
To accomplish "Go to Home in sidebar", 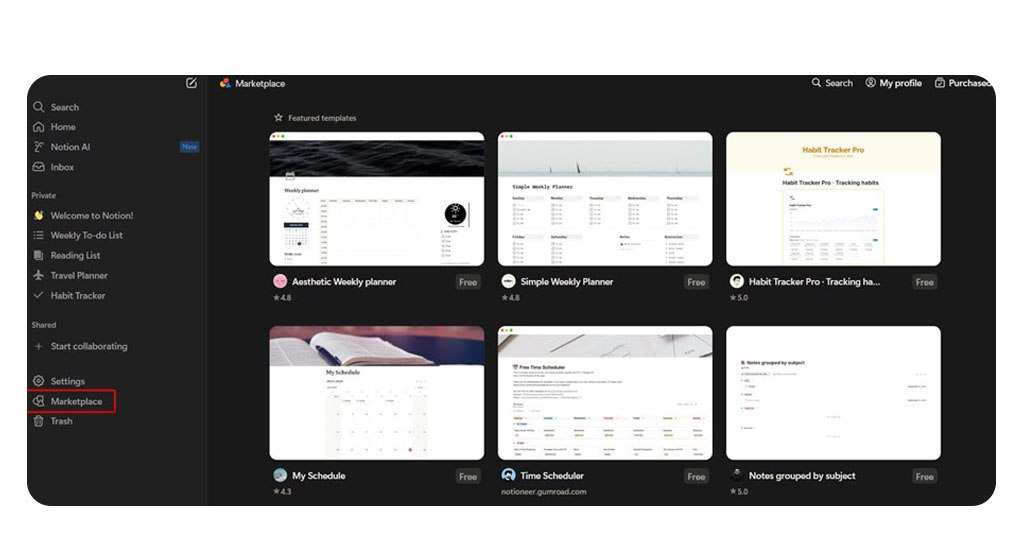I will [63, 127].
